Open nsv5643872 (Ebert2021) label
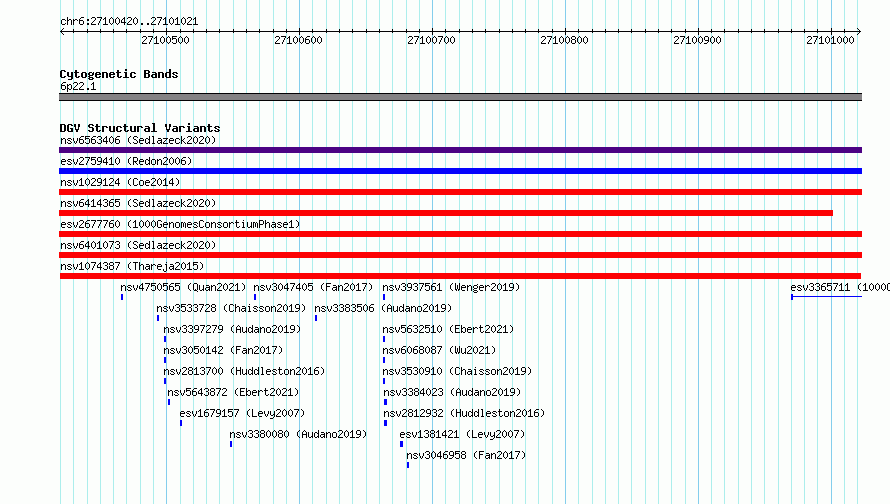Image resolution: width=890 pixels, height=504 pixels. 233,392
